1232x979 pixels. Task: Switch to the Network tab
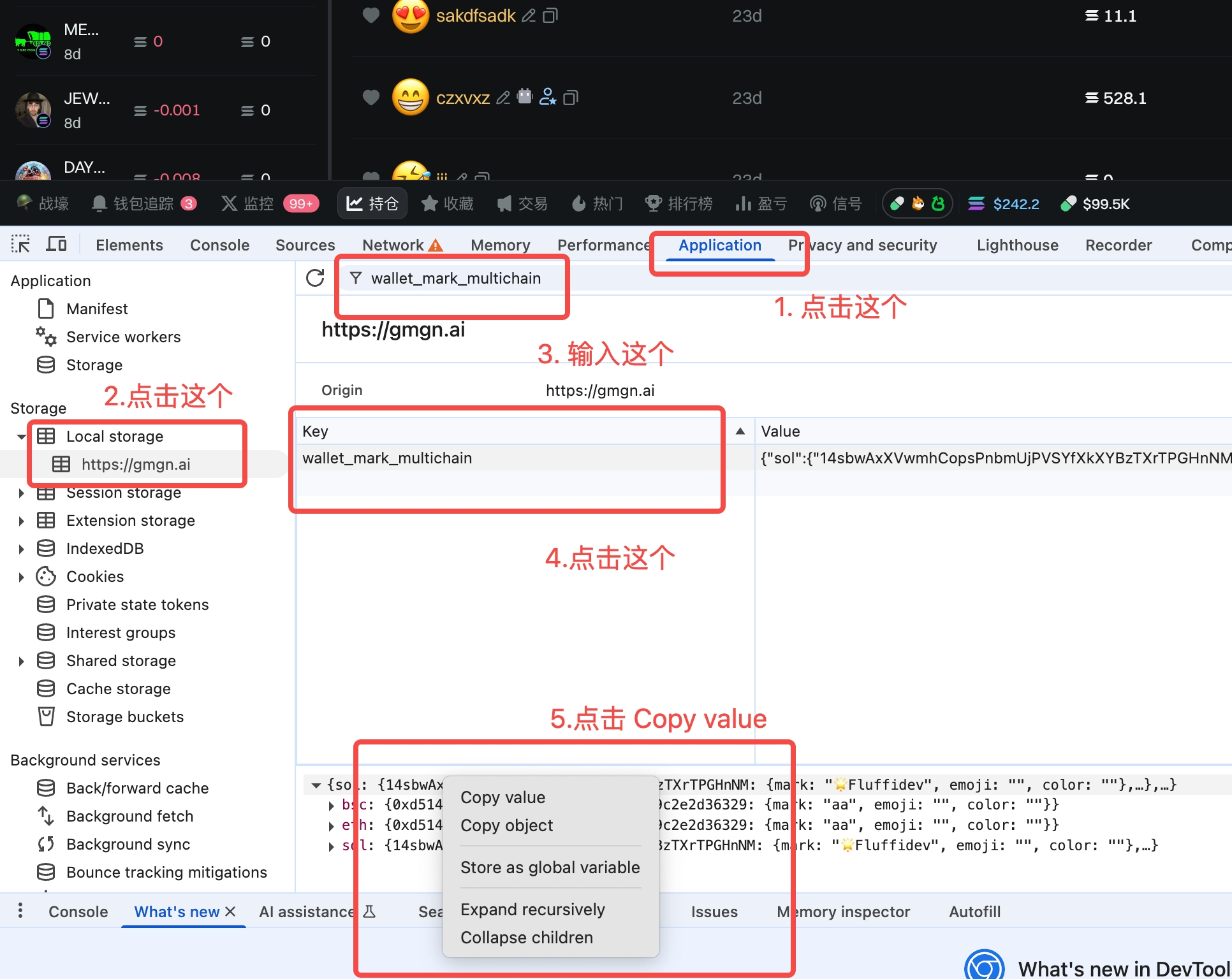tap(392, 245)
